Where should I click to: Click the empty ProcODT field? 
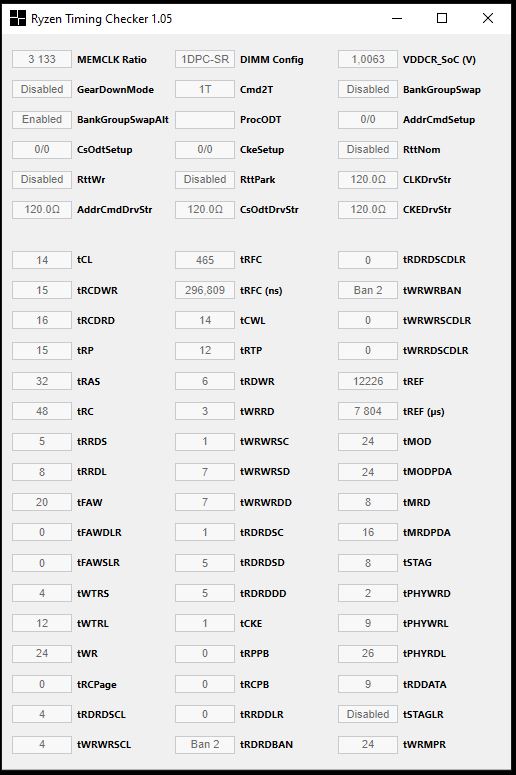point(205,120)
